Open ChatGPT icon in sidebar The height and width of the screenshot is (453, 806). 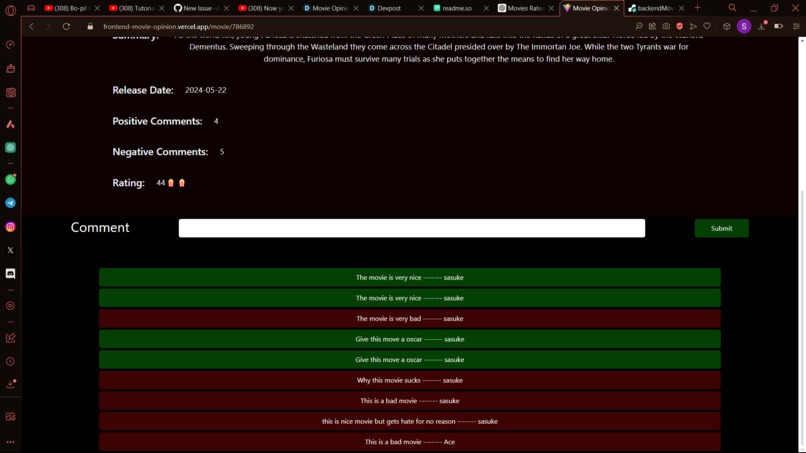10,148
